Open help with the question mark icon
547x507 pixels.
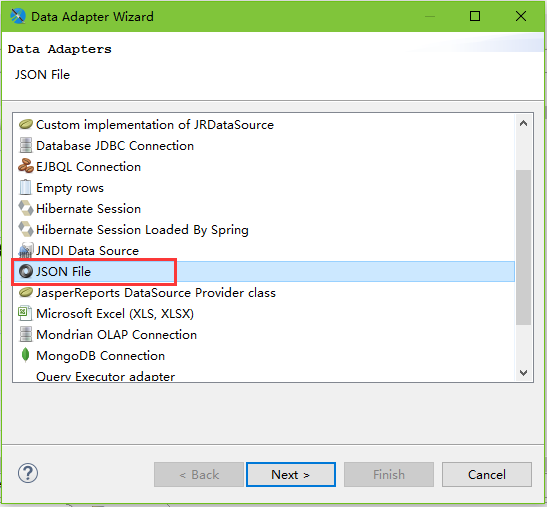coord(28,473)
